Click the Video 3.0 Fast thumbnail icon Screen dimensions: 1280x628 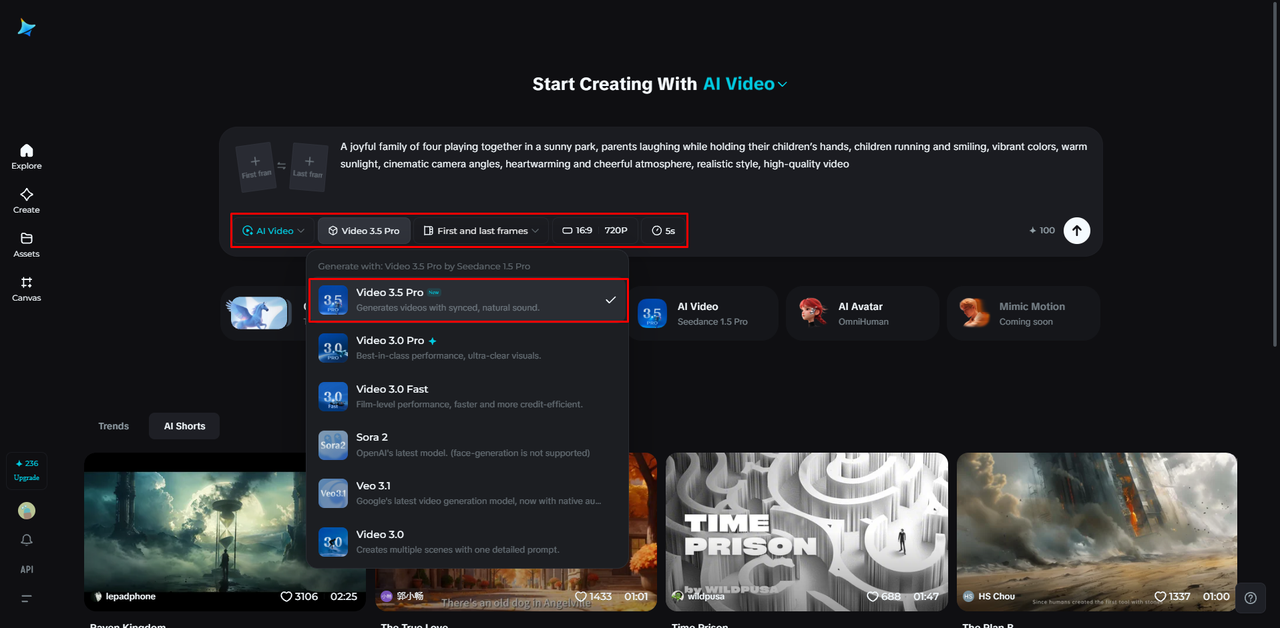click(333, 396)
